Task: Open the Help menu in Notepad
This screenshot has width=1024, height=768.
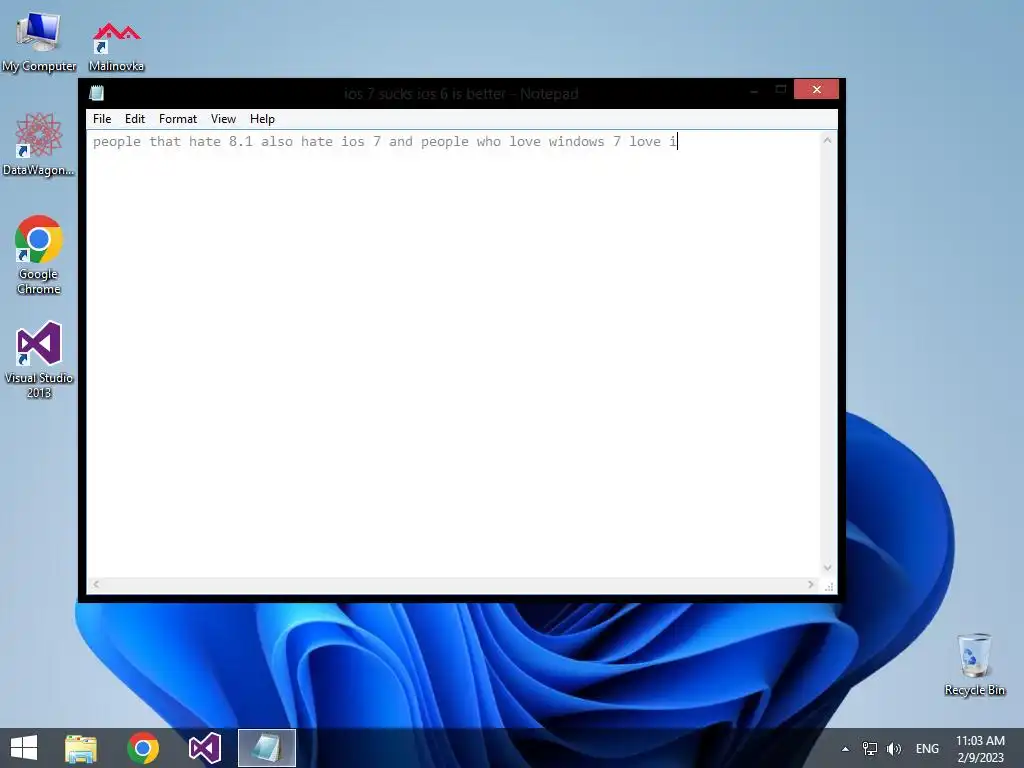Action: [262, 119]
